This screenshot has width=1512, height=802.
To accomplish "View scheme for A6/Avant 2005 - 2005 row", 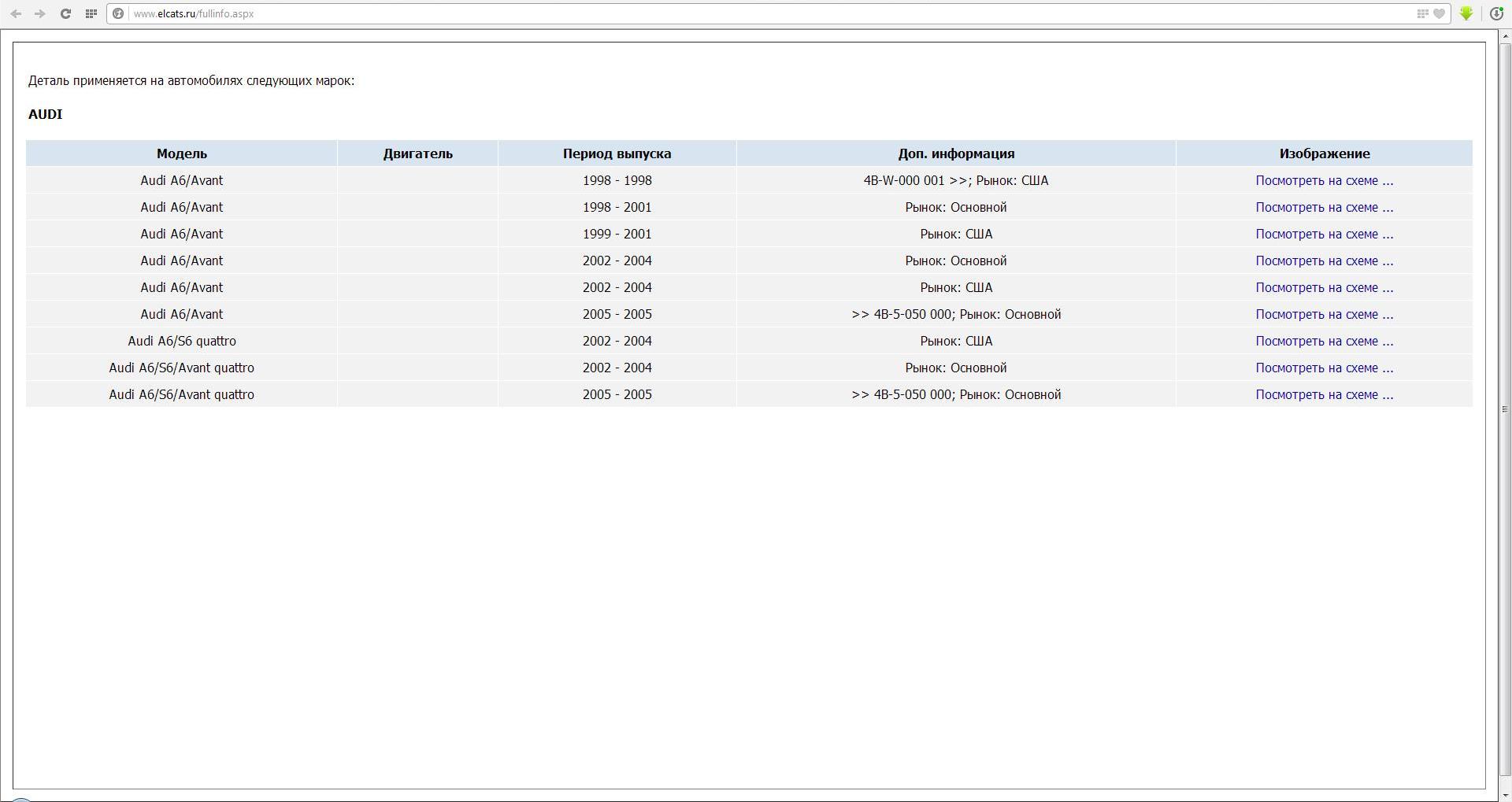I will tap(1324, 314).
